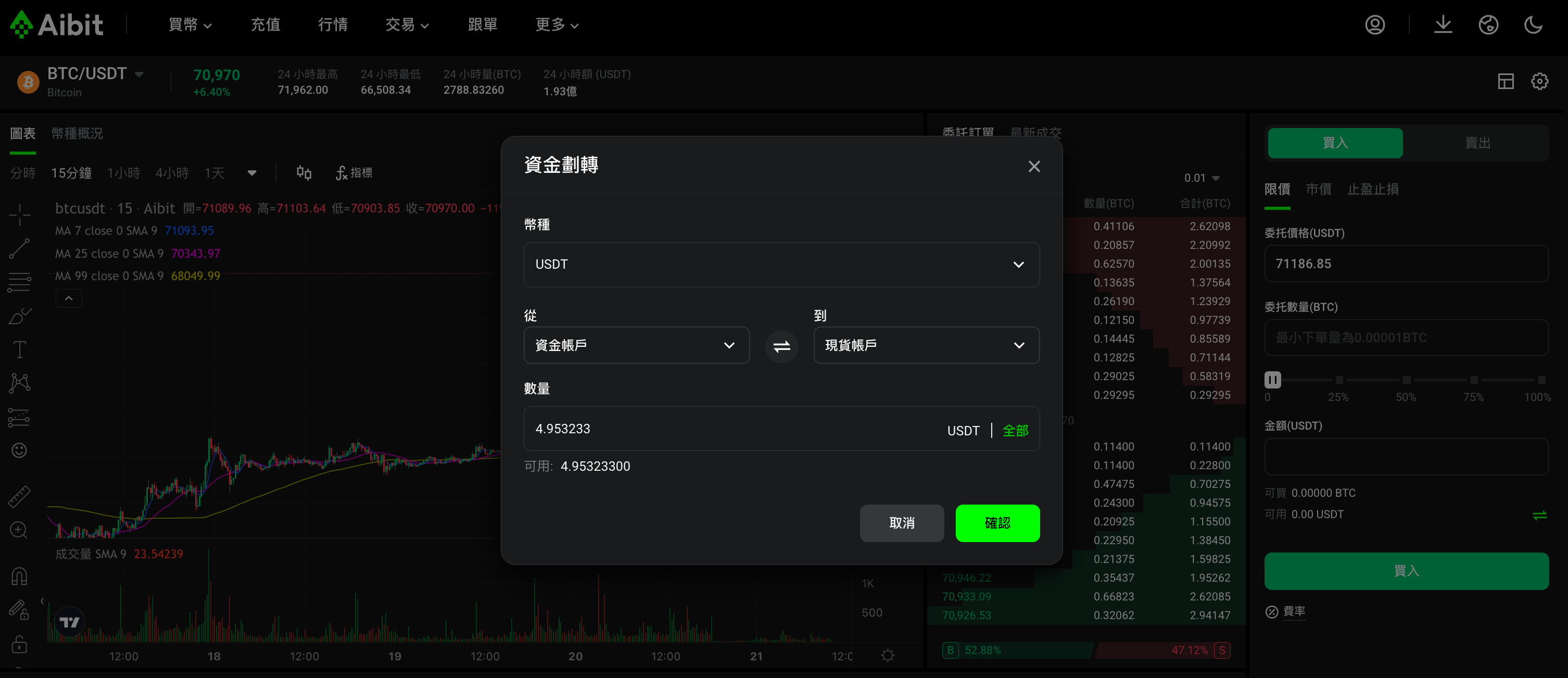Click the stay in drawing mode icon
This screenshot has height=678, width=1568.
pos(19,610)
